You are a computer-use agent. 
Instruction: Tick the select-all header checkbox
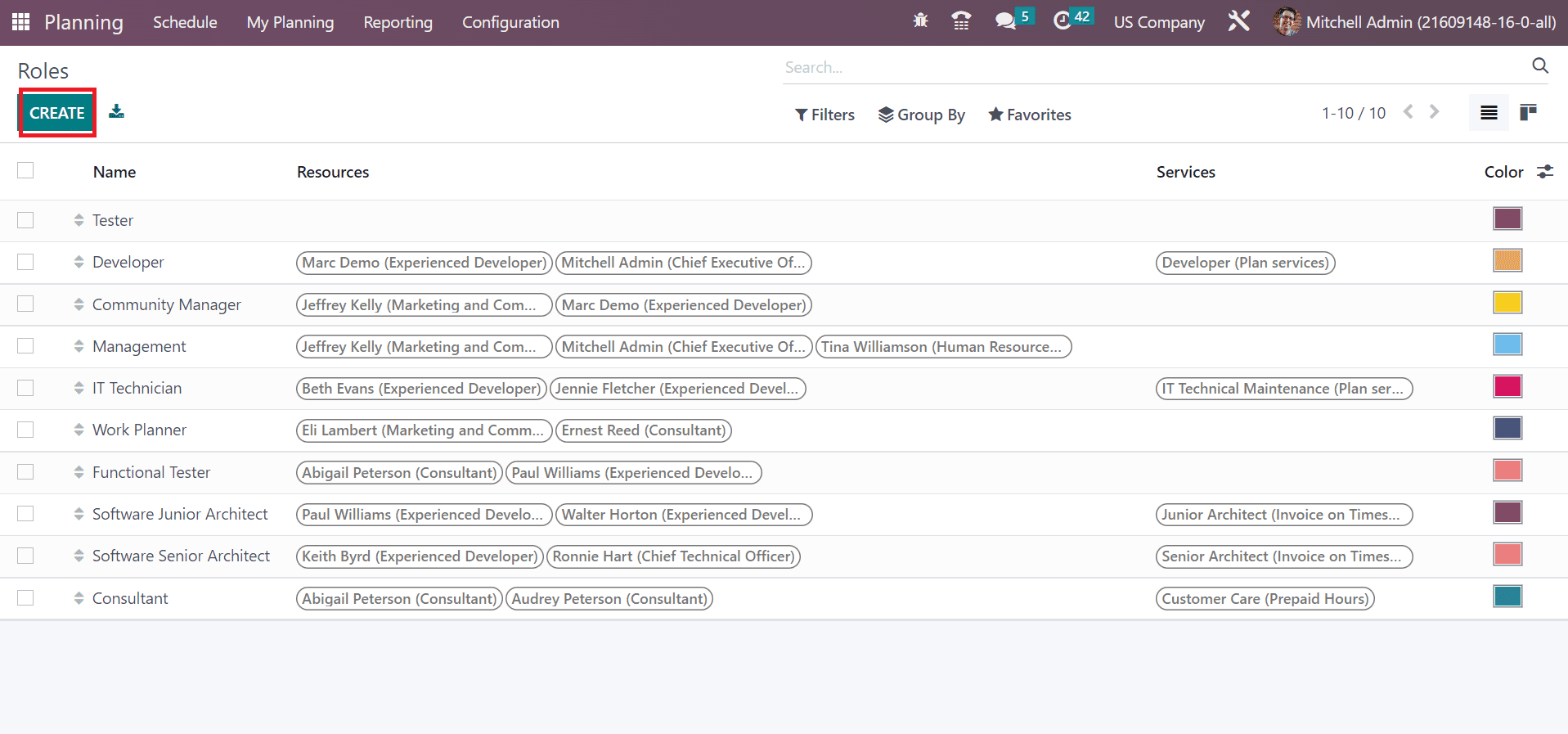(x=25, y=170)
